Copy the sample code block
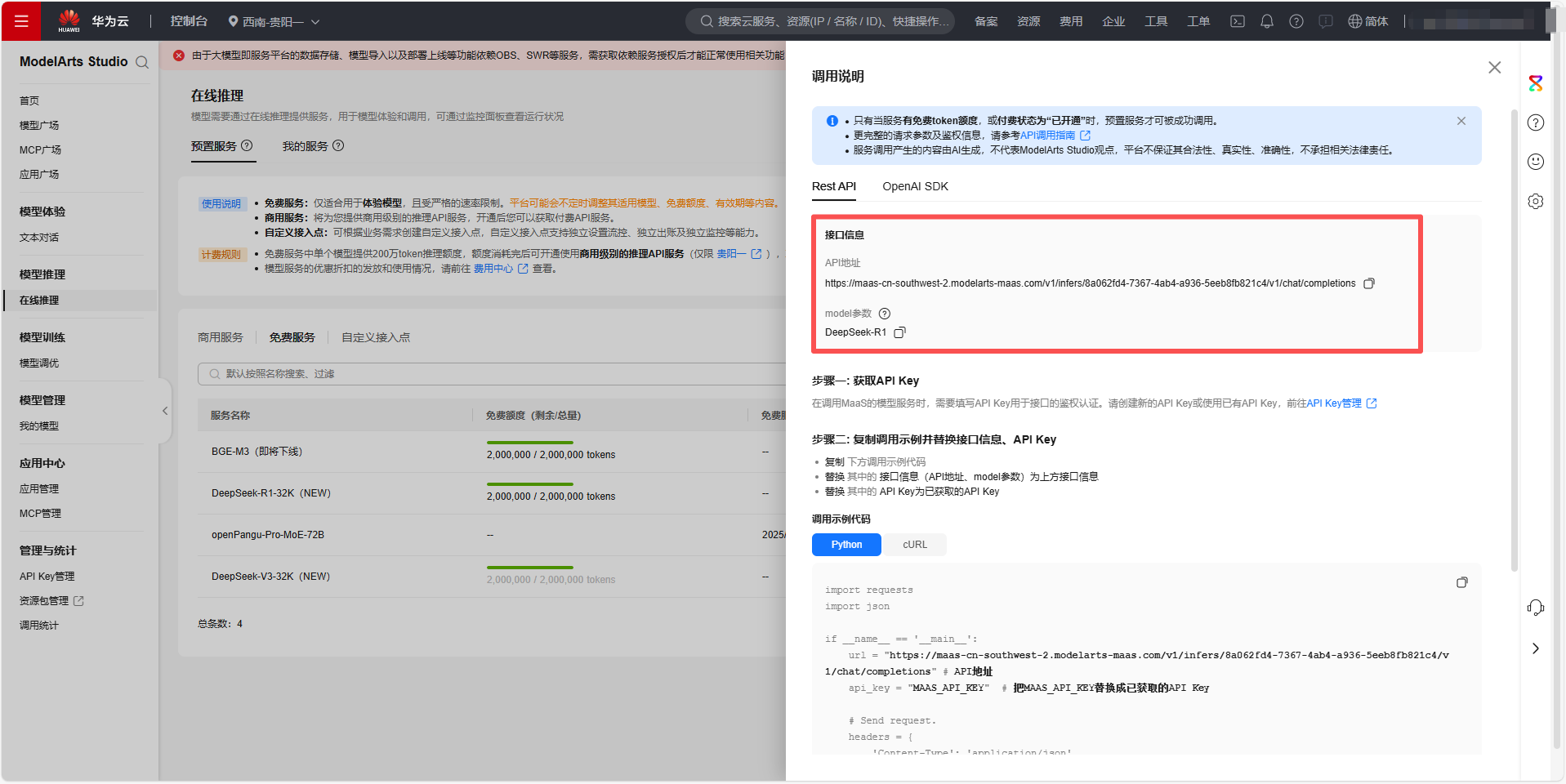The width and height of the screenshot is (1566, 784). point(1461,582)
